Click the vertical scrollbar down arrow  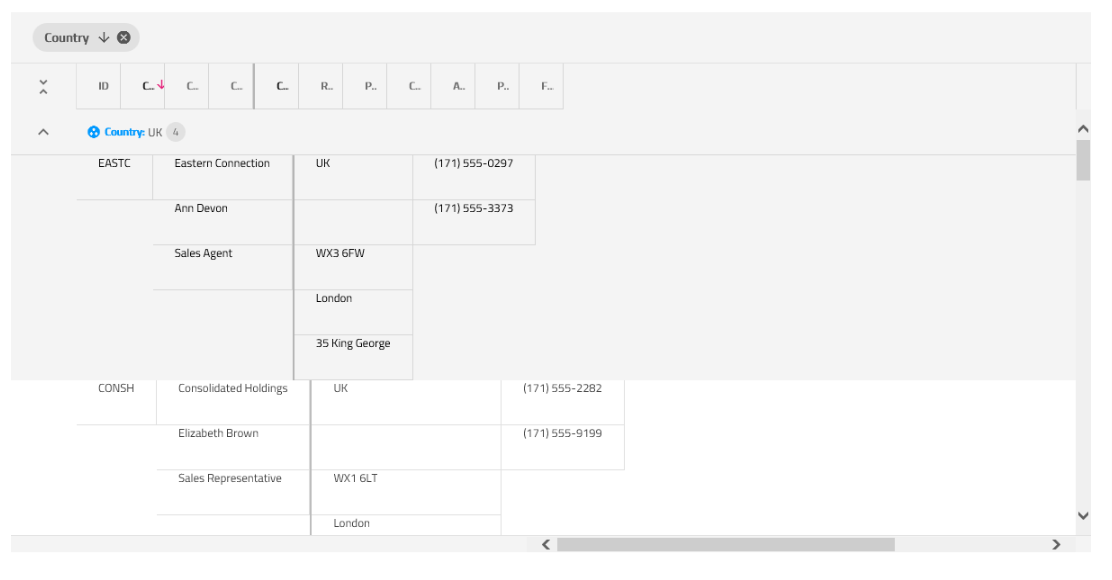1083,516
